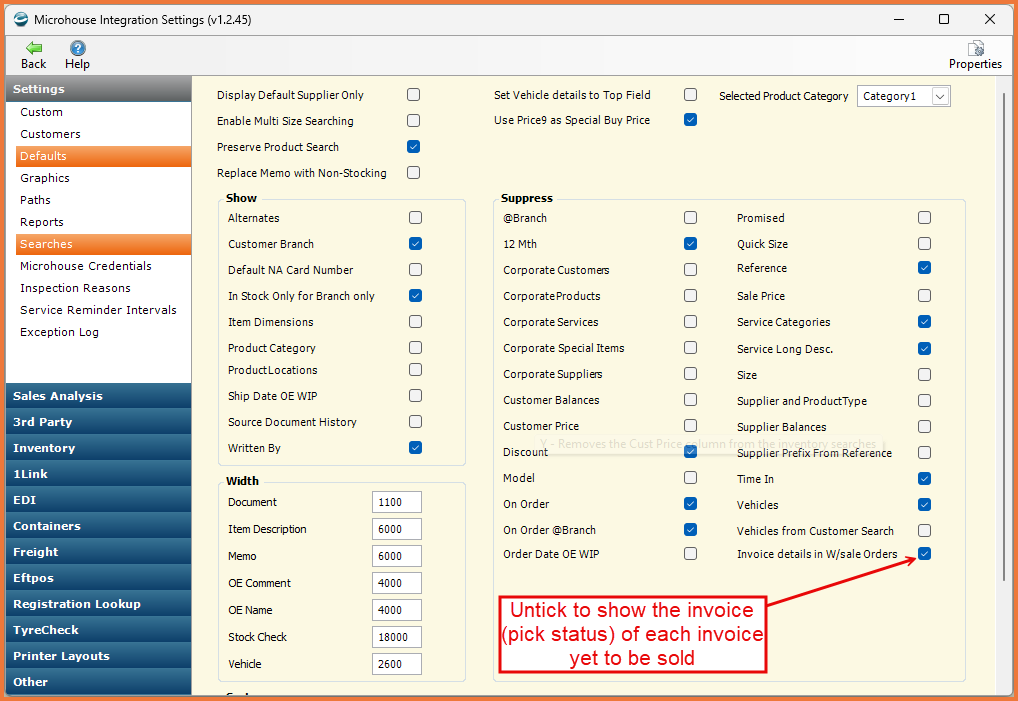The height and width of the screenshot is (701, 1018).
Task: Tick Suppress Sale Price checkbox
Action: click(x=925, y=295)
